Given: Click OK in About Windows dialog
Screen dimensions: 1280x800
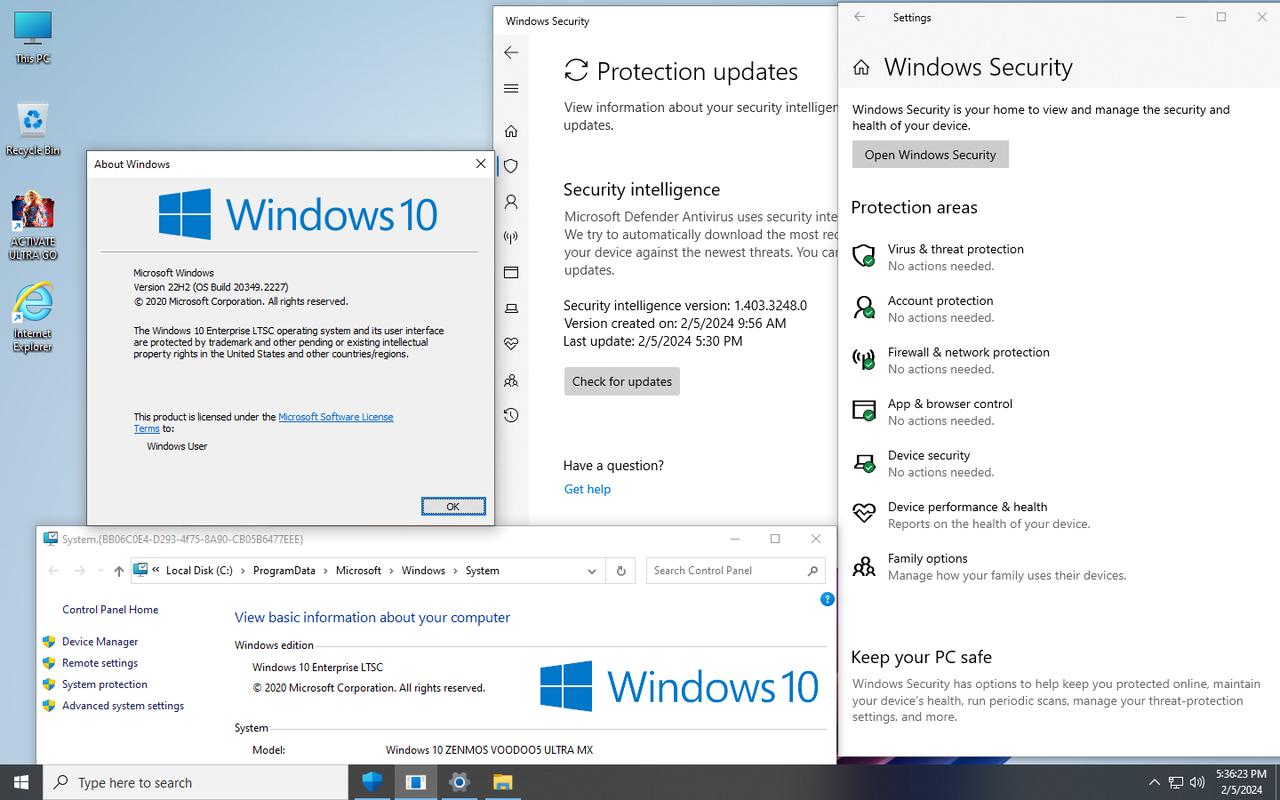Looking at the screenshot, I should click(x=453, y=506).
